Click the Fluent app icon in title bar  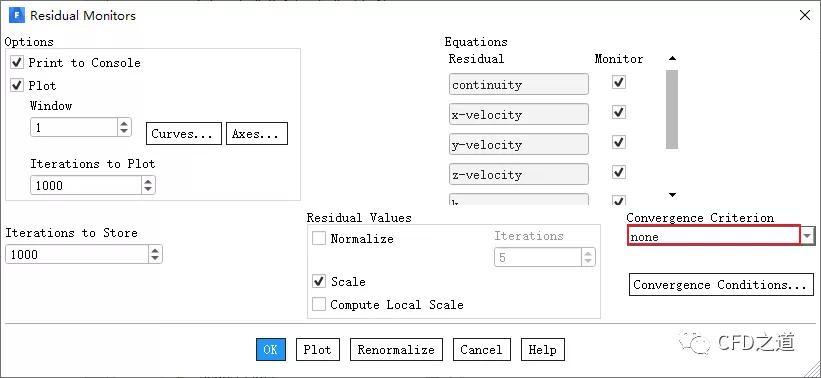[x=17, y=15]
